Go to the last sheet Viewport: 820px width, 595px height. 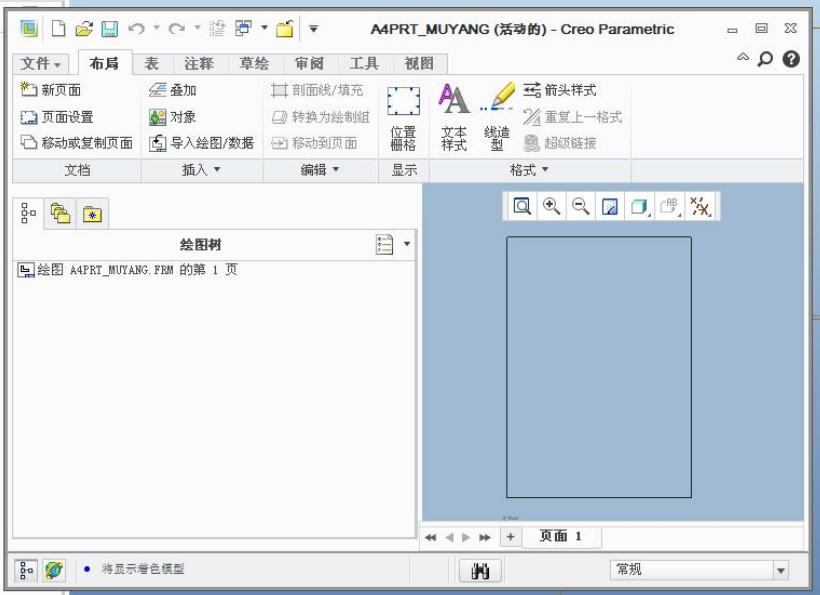click(x=485, y=537)
